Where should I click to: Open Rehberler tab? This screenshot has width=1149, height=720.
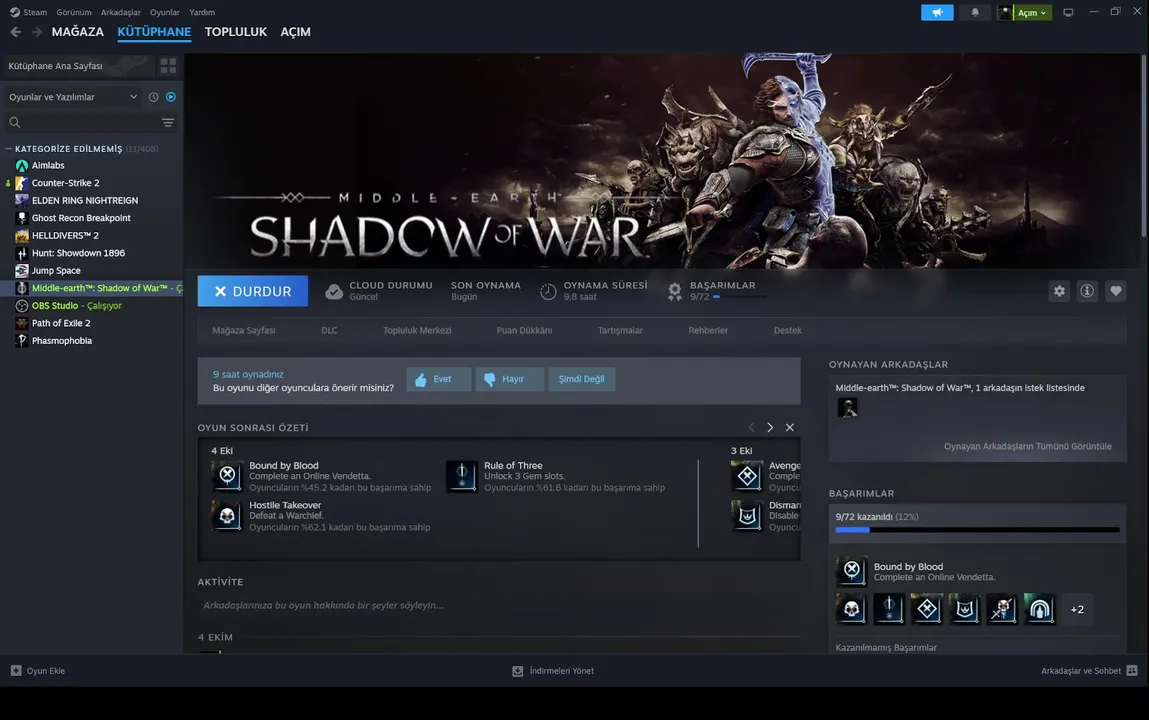[x=708, y=330]
